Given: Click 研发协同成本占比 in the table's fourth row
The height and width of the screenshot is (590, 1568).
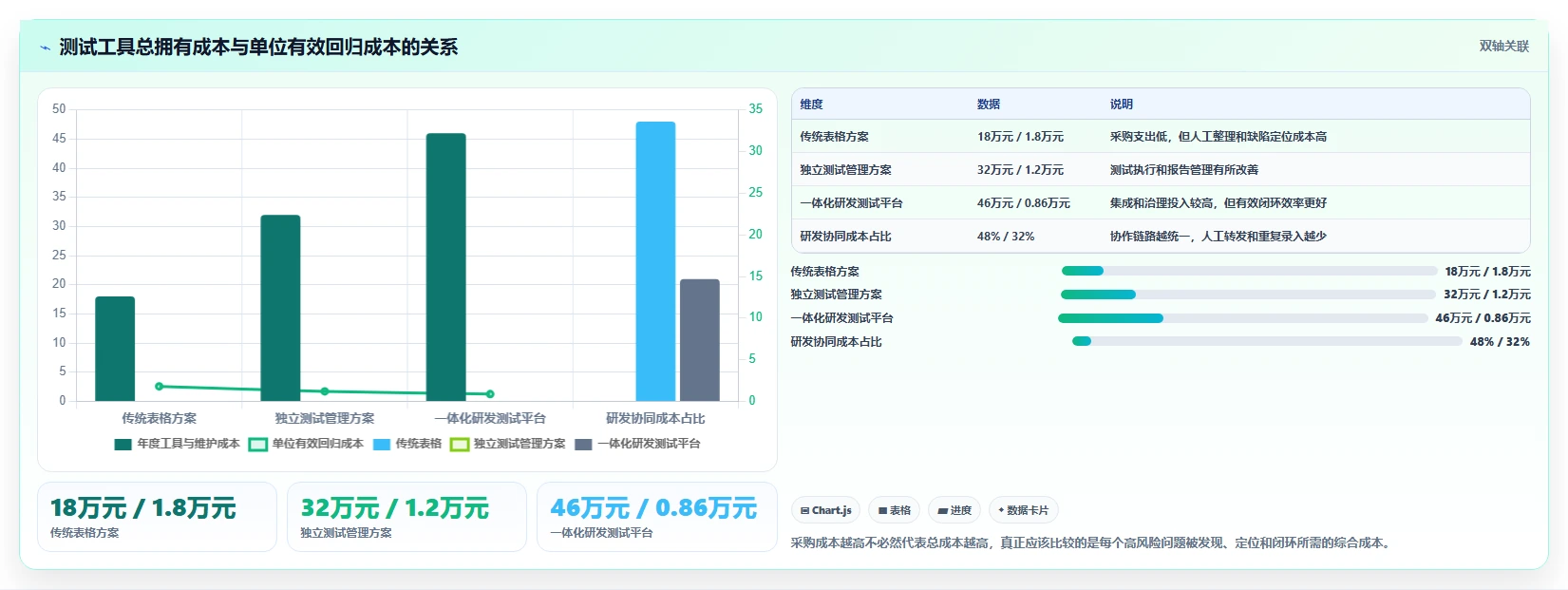Looking at the screenshot, I should (845, 237).
